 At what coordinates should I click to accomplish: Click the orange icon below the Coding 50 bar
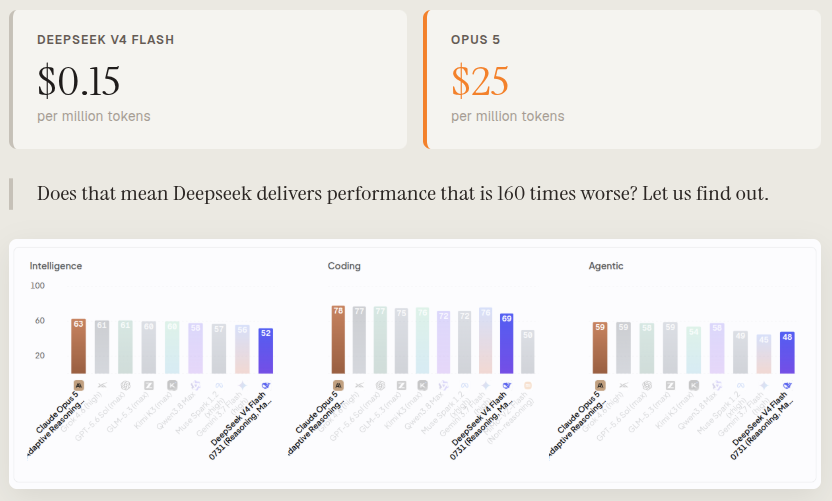pos(527,385)
